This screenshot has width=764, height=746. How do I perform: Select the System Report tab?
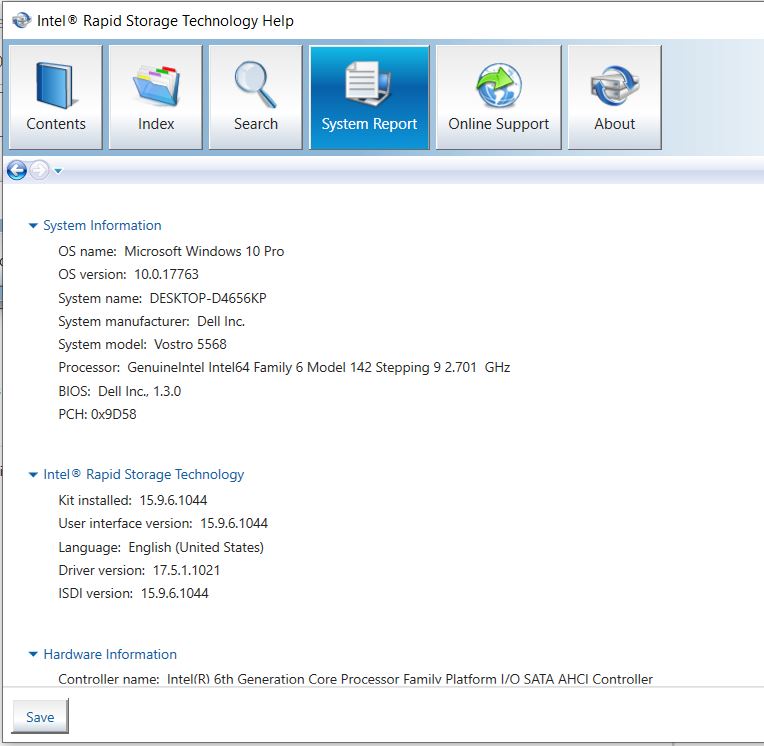[369, 97]
